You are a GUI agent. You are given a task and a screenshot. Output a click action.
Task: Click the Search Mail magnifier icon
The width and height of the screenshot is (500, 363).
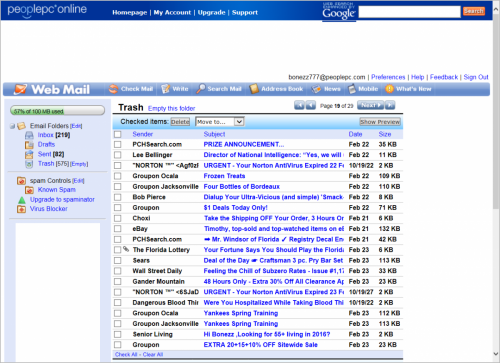(201, 89)
